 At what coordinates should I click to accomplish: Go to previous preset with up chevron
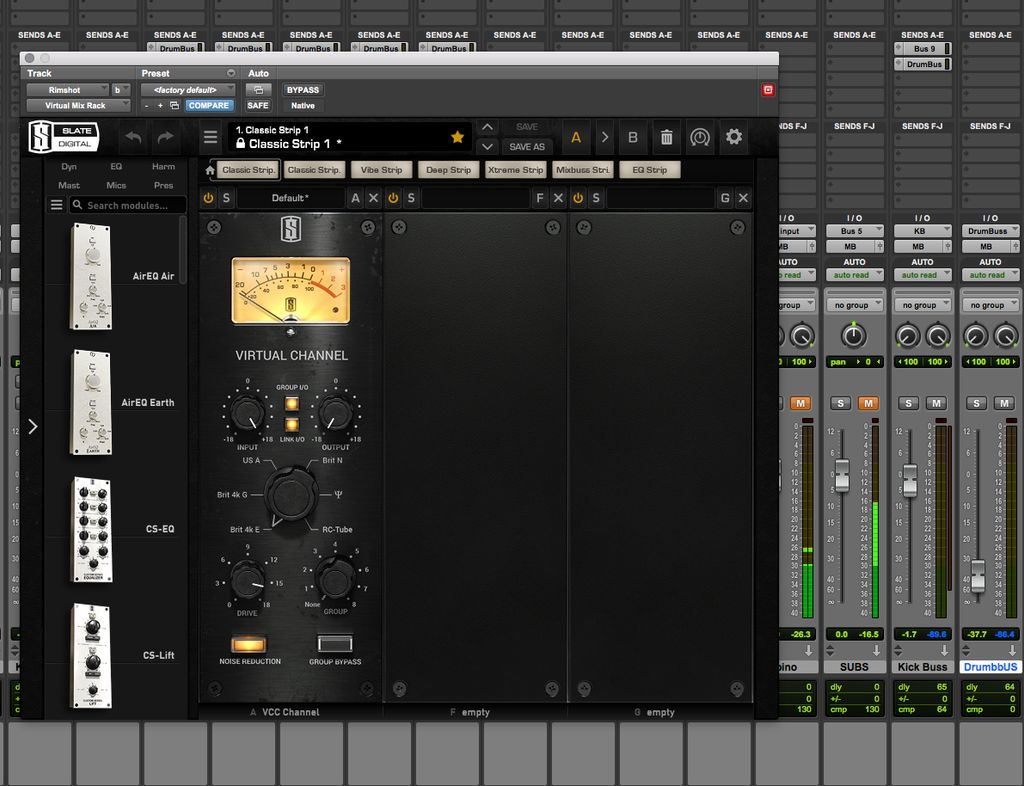pos(487,127)
